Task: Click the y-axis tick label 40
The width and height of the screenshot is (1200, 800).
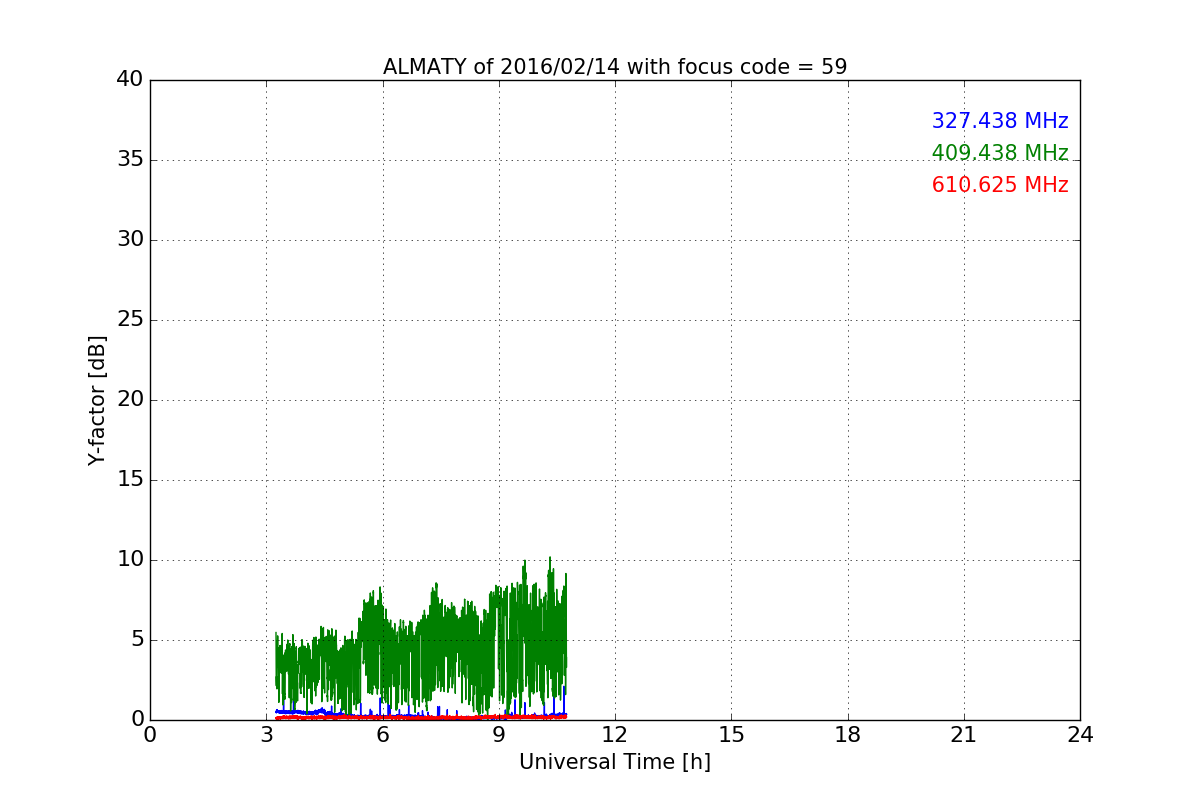Action: tap(129, 80)
